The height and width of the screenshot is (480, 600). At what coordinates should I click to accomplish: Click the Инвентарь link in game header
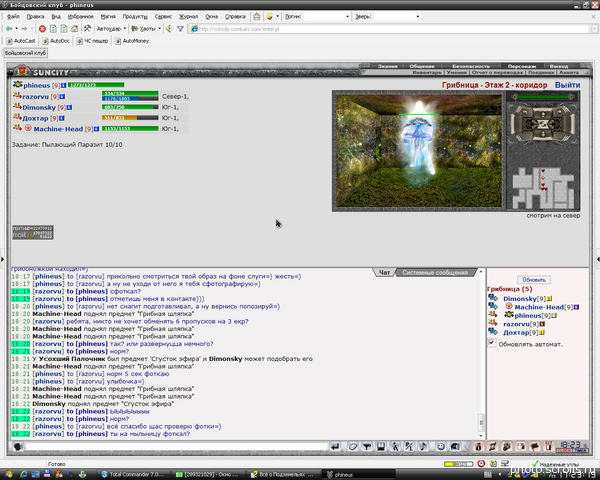[x=427, y=72]
